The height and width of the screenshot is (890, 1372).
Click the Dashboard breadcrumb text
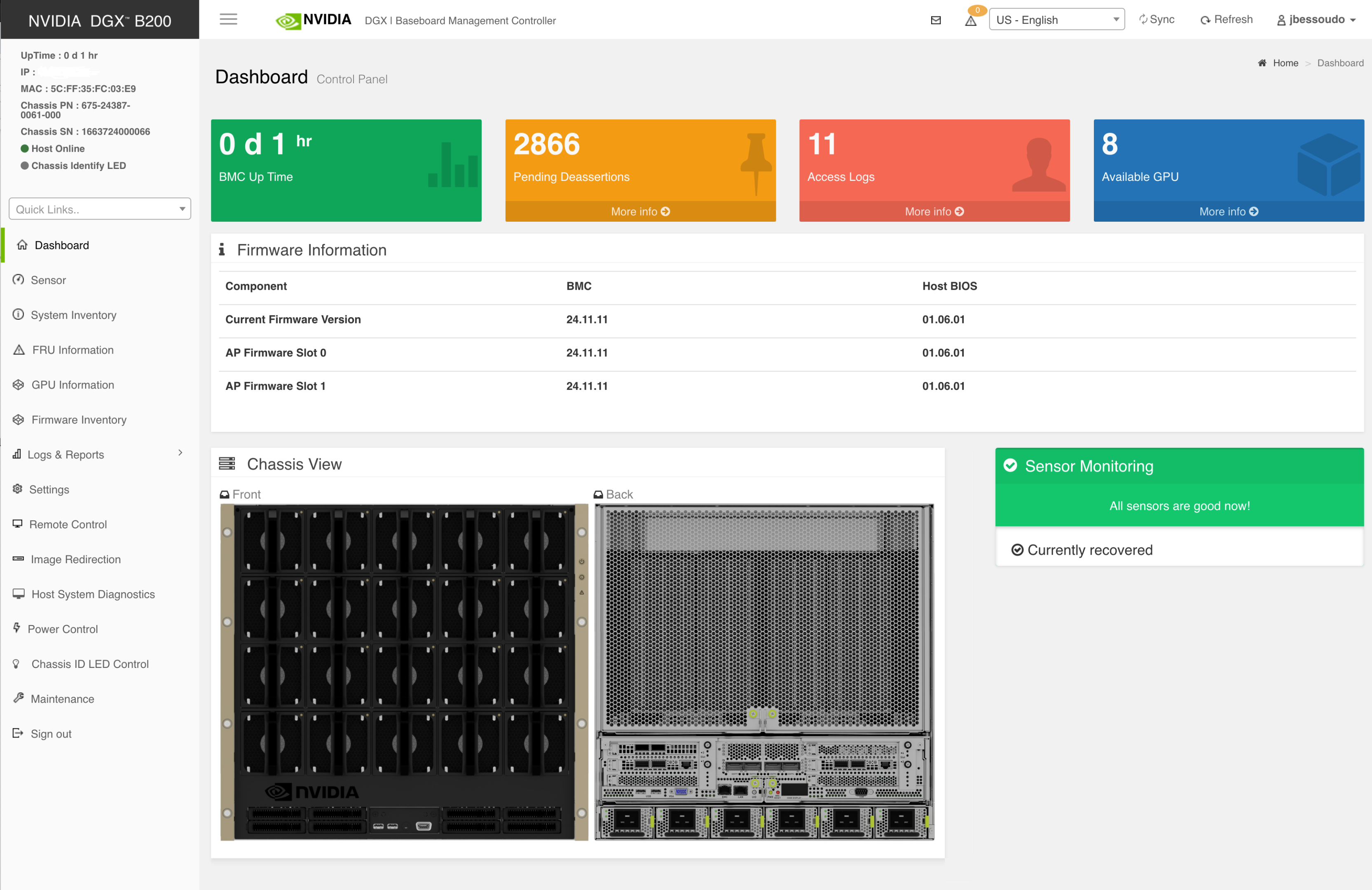(1340, 63)
